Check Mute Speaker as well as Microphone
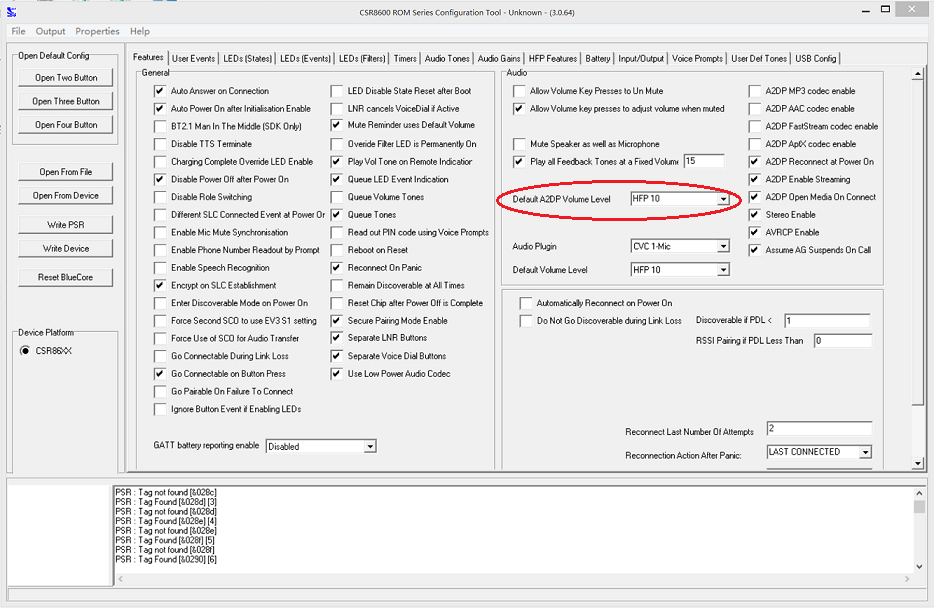This screenshot has height=608, width=934. (519, 144)
